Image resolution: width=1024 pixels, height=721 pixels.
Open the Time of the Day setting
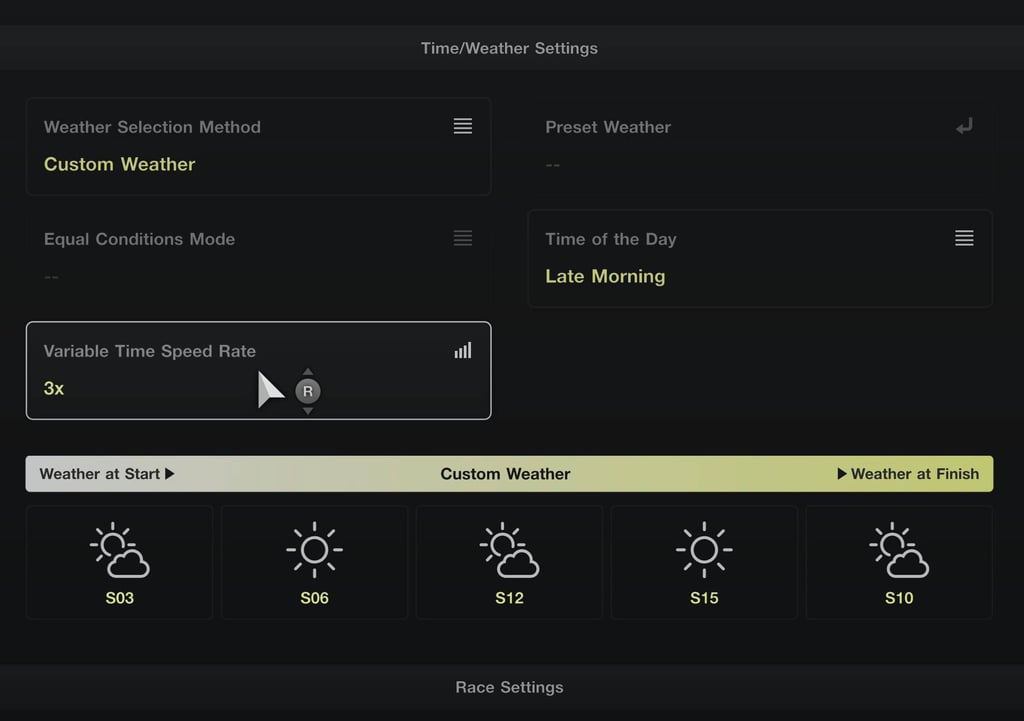(760, 259)
